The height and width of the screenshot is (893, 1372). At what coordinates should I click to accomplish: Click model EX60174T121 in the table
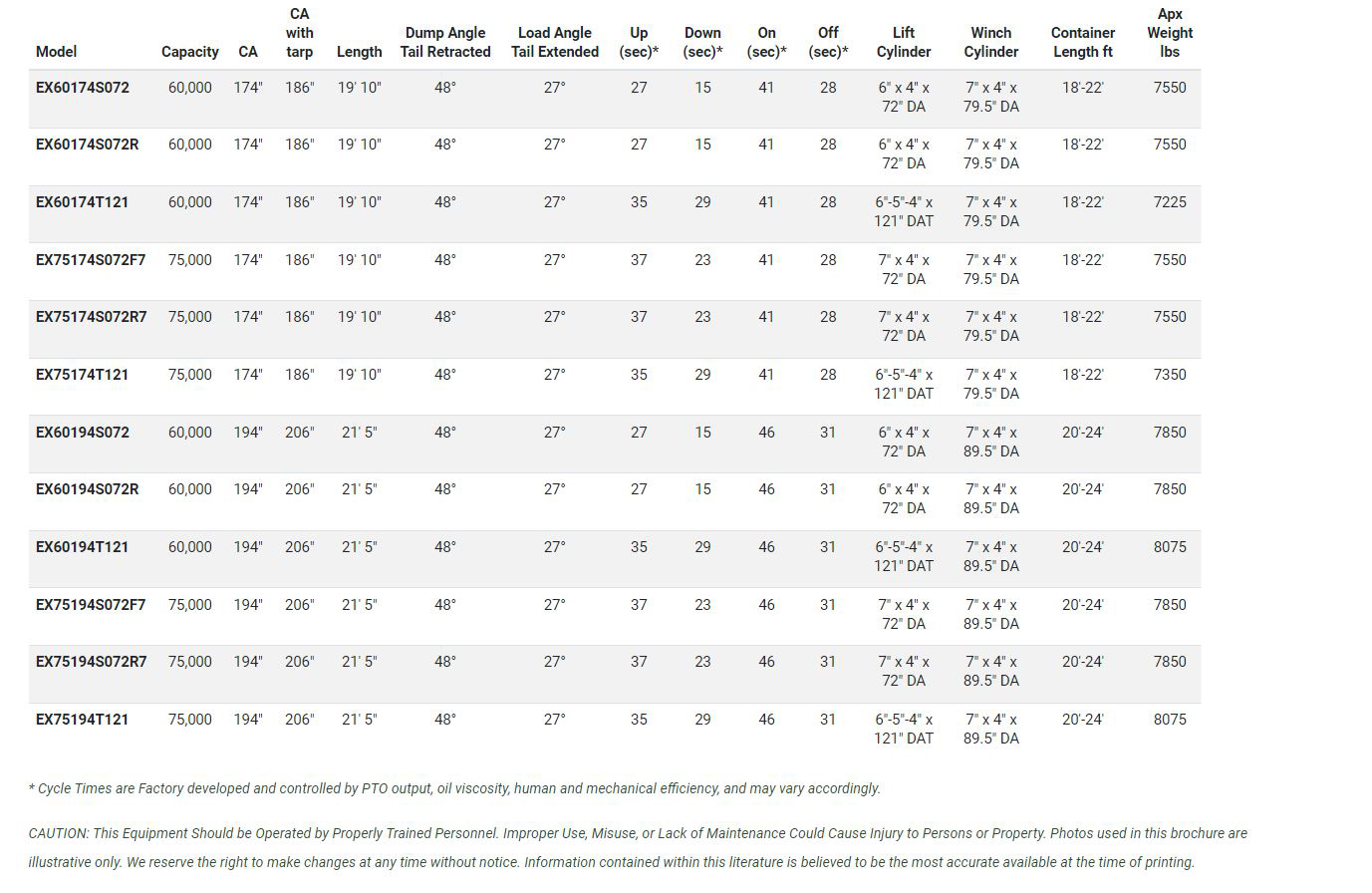83,202
